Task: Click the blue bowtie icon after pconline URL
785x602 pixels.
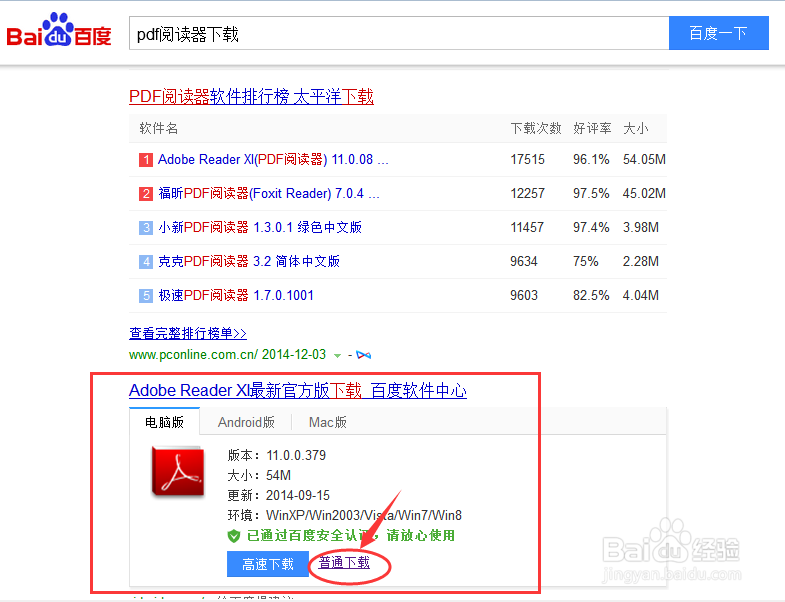Action: click(363, 355)
